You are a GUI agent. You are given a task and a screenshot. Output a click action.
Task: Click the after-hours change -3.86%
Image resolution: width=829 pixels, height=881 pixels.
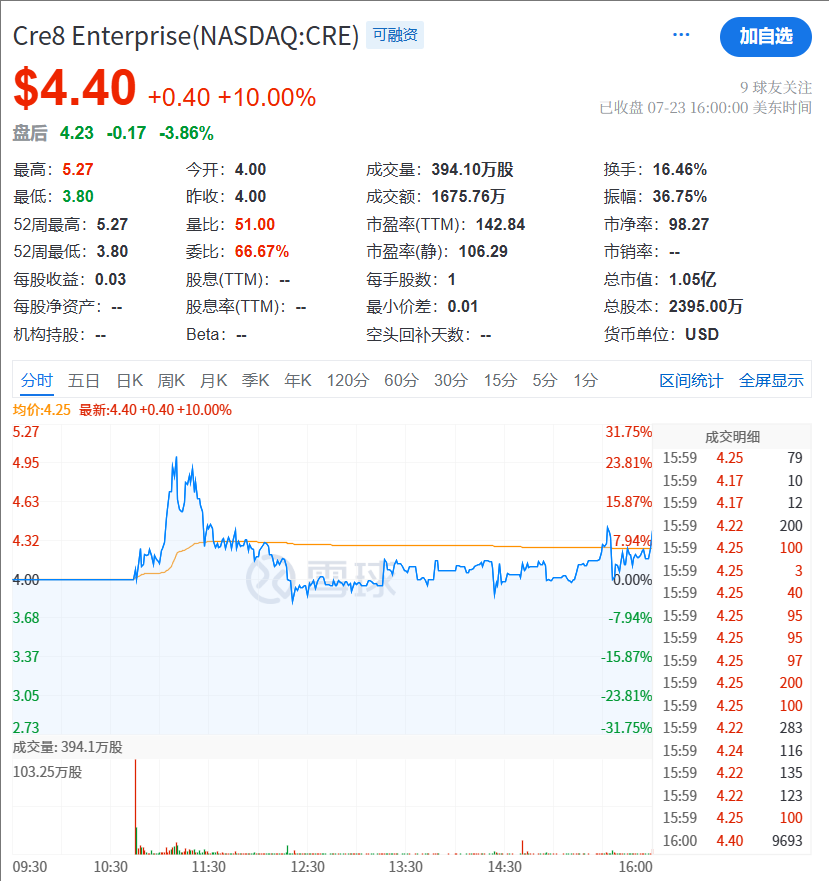pos(186,133)
